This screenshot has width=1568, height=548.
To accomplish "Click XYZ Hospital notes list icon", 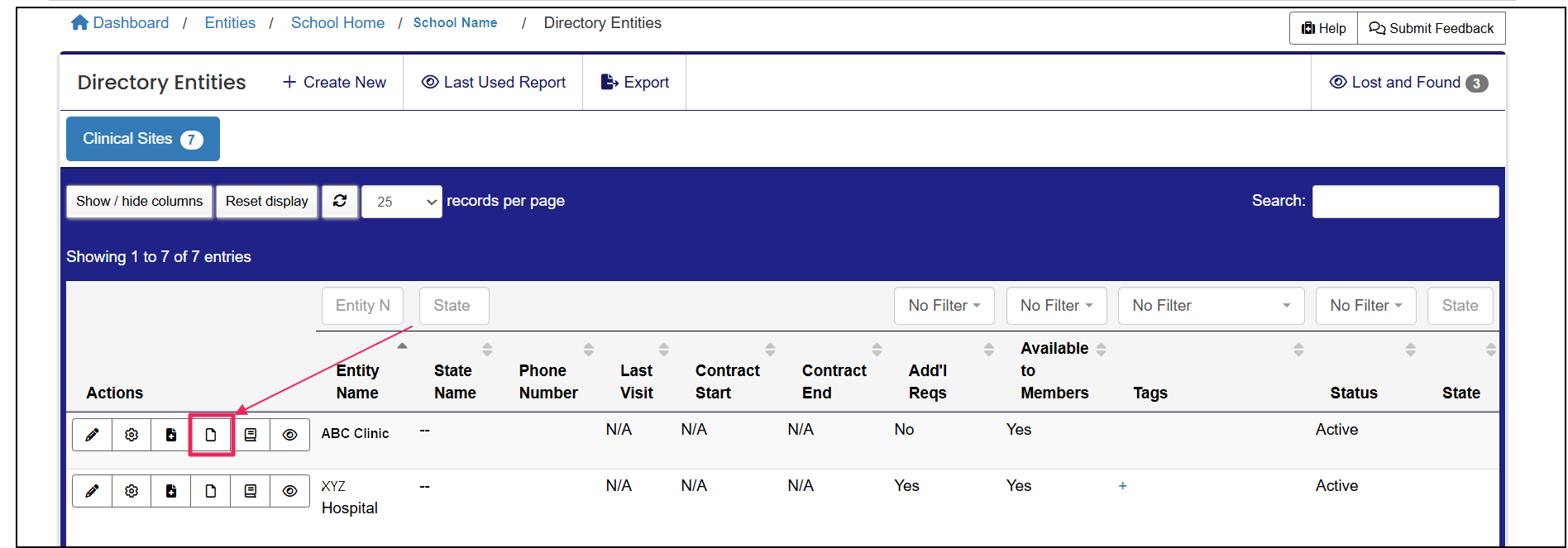I will [x=251, y=491].
